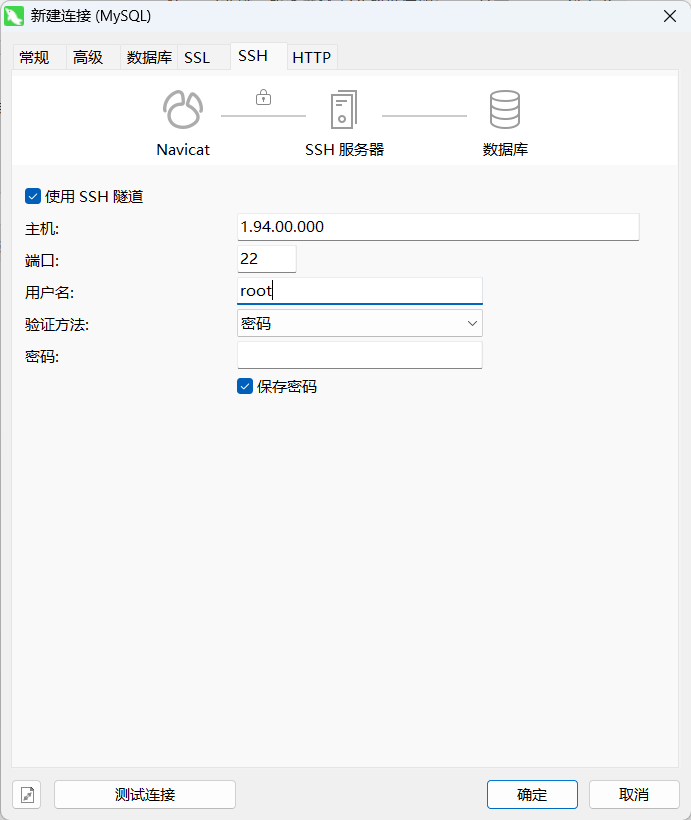This screenshot has height=820, width=691.
Task: Focus the 主机 host input field
Action: click(x=437, y=227)
